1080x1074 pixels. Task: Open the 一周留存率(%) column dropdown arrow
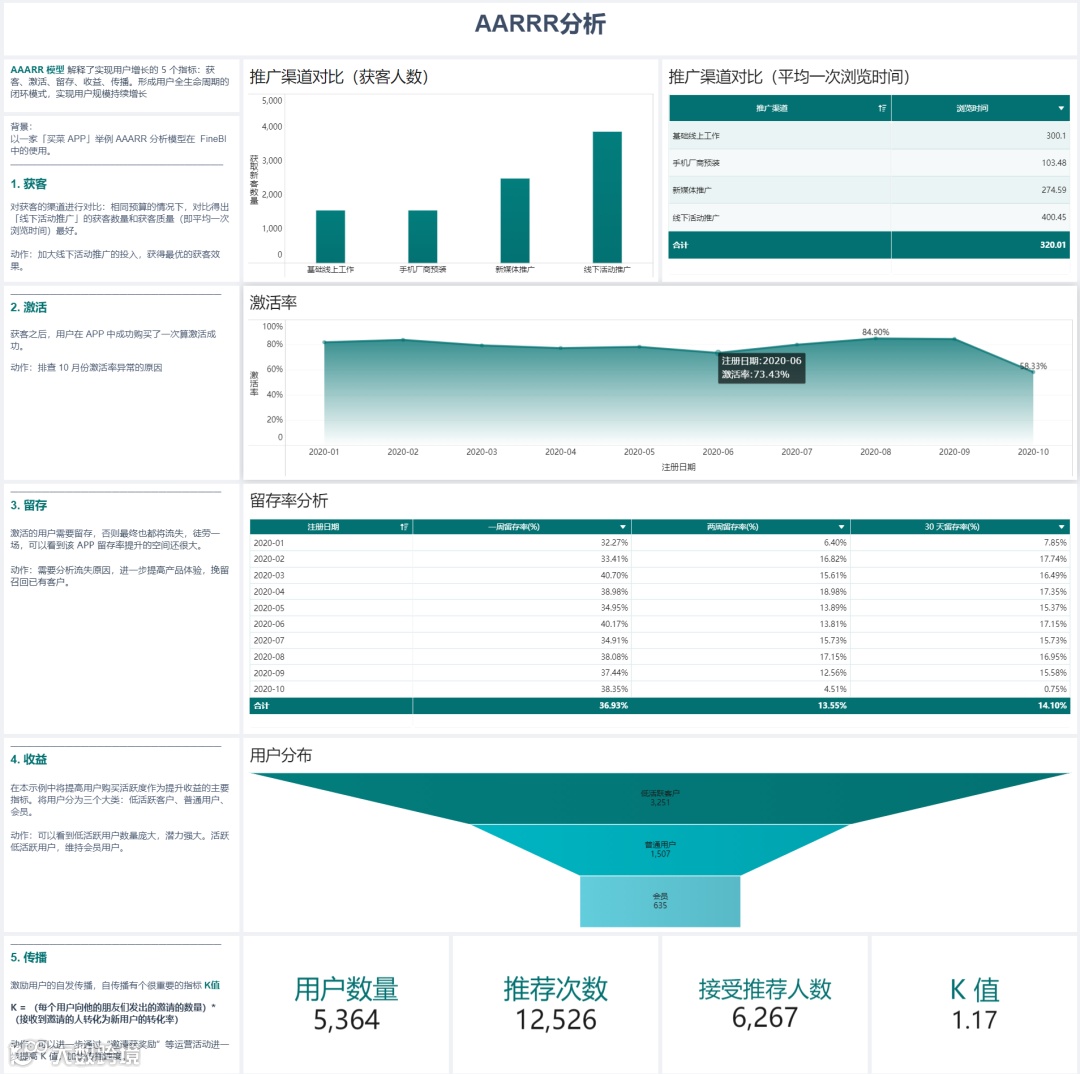(x=623, y=527)
